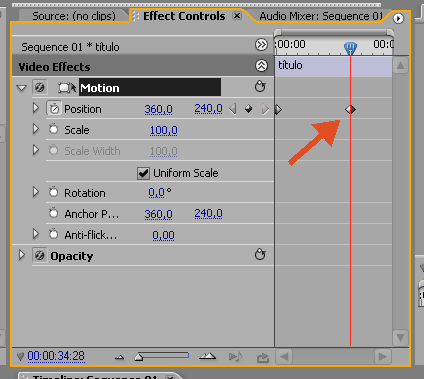Toggle animation stopwatch for Position
The height and width of the screenshot is (379, 424).
click(x=54, y=108)
